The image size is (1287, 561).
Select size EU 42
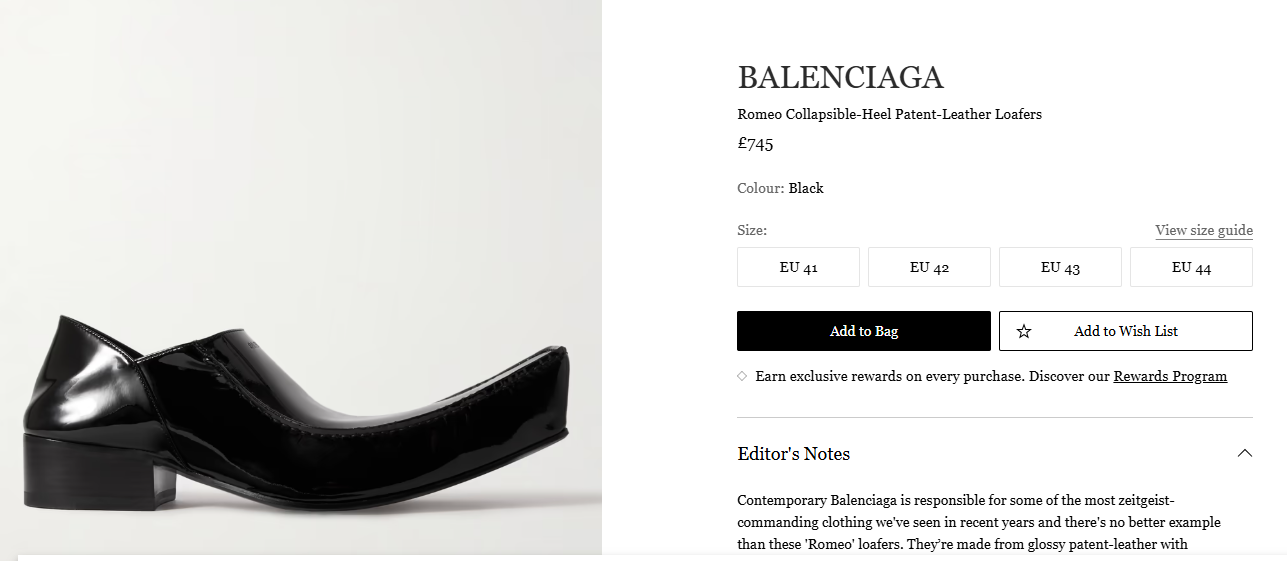tap(929, 267)
